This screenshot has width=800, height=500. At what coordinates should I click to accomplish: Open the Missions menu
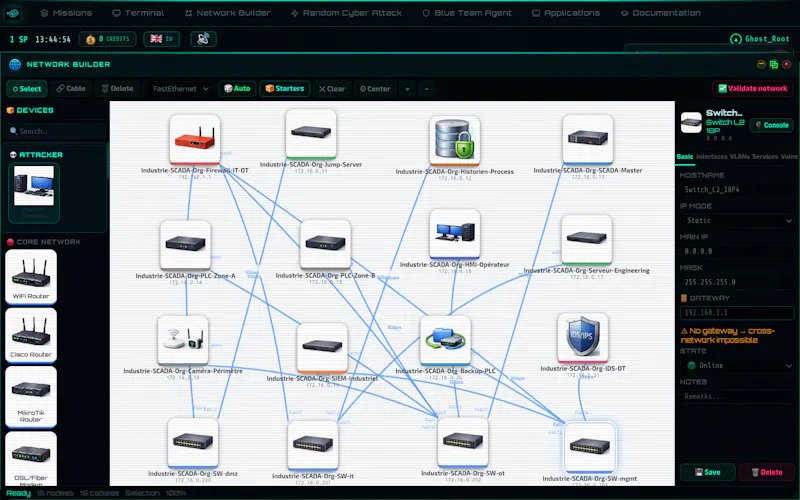coord(66,13)
